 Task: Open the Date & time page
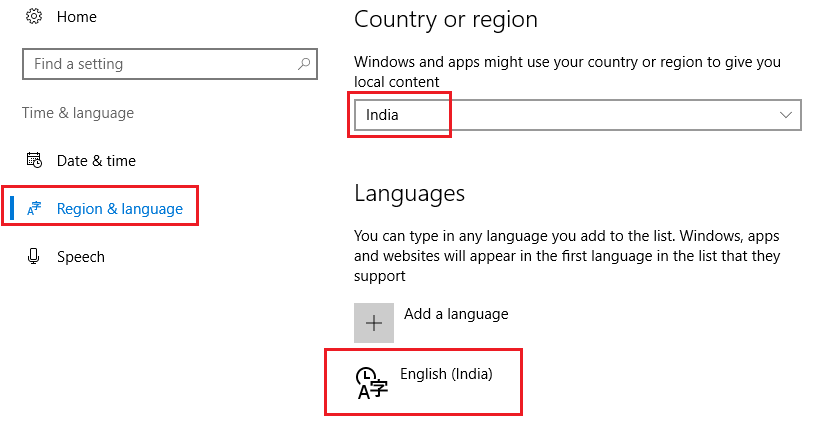coord(96,160)
